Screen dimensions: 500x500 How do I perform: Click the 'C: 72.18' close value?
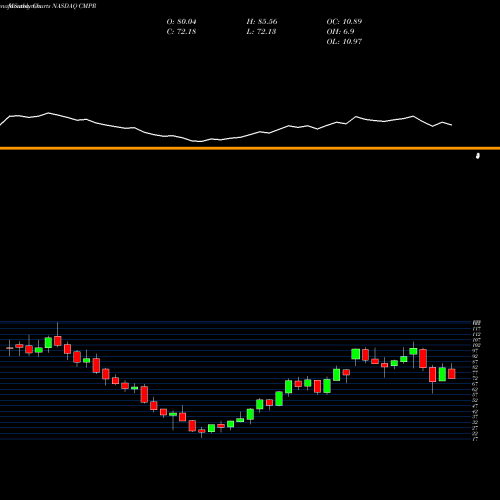click(181, 32)
